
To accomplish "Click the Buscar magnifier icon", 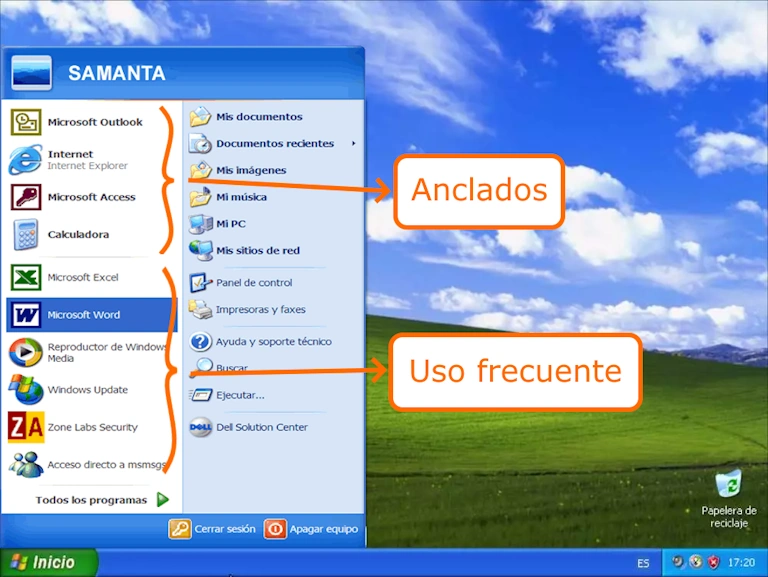I will (x=203, y=365).
